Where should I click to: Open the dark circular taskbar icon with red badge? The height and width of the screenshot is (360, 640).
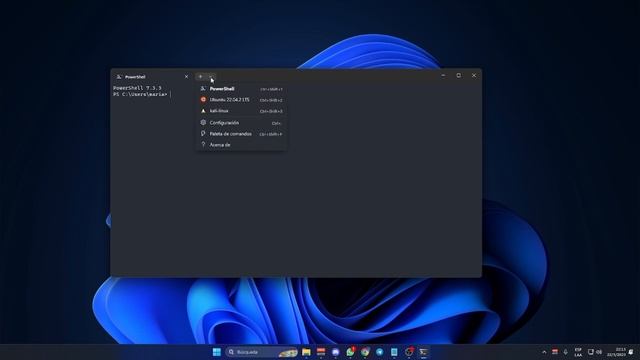[409, 352]
